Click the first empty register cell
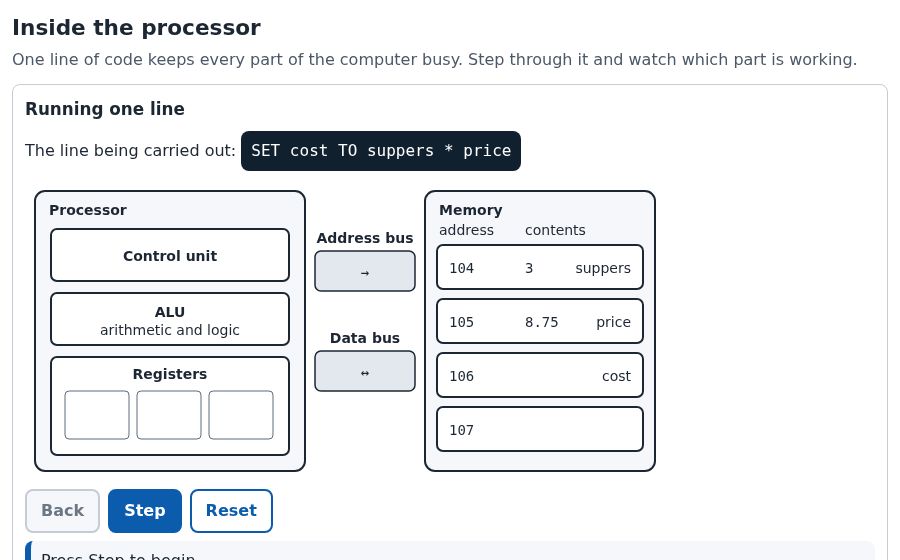Image resolution: width=900 pixels, height=560 pixels. pyautogui.click(x=97, y=415)
